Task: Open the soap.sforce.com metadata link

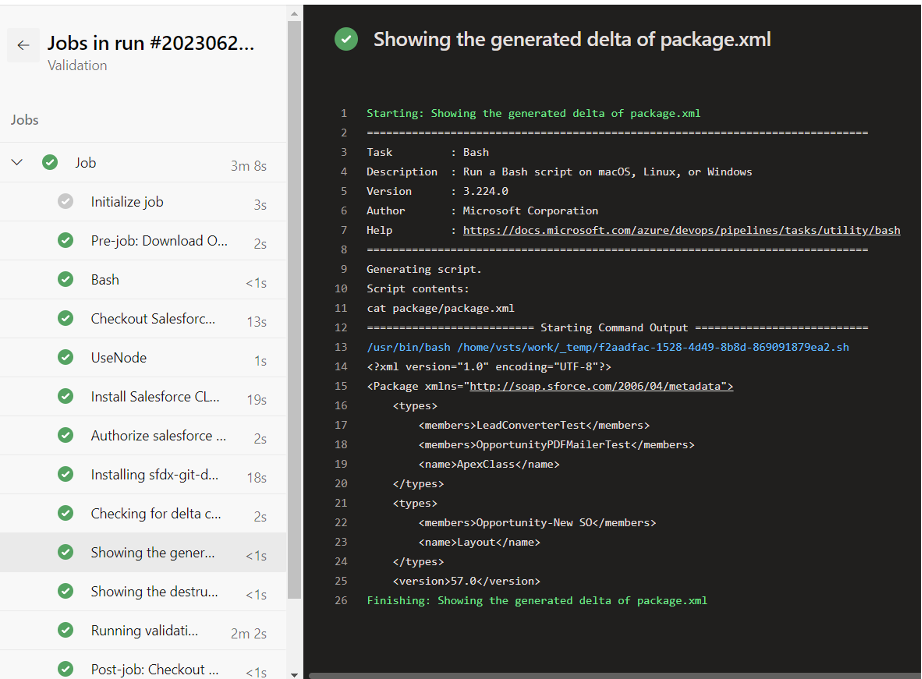Action: [601, 386]
